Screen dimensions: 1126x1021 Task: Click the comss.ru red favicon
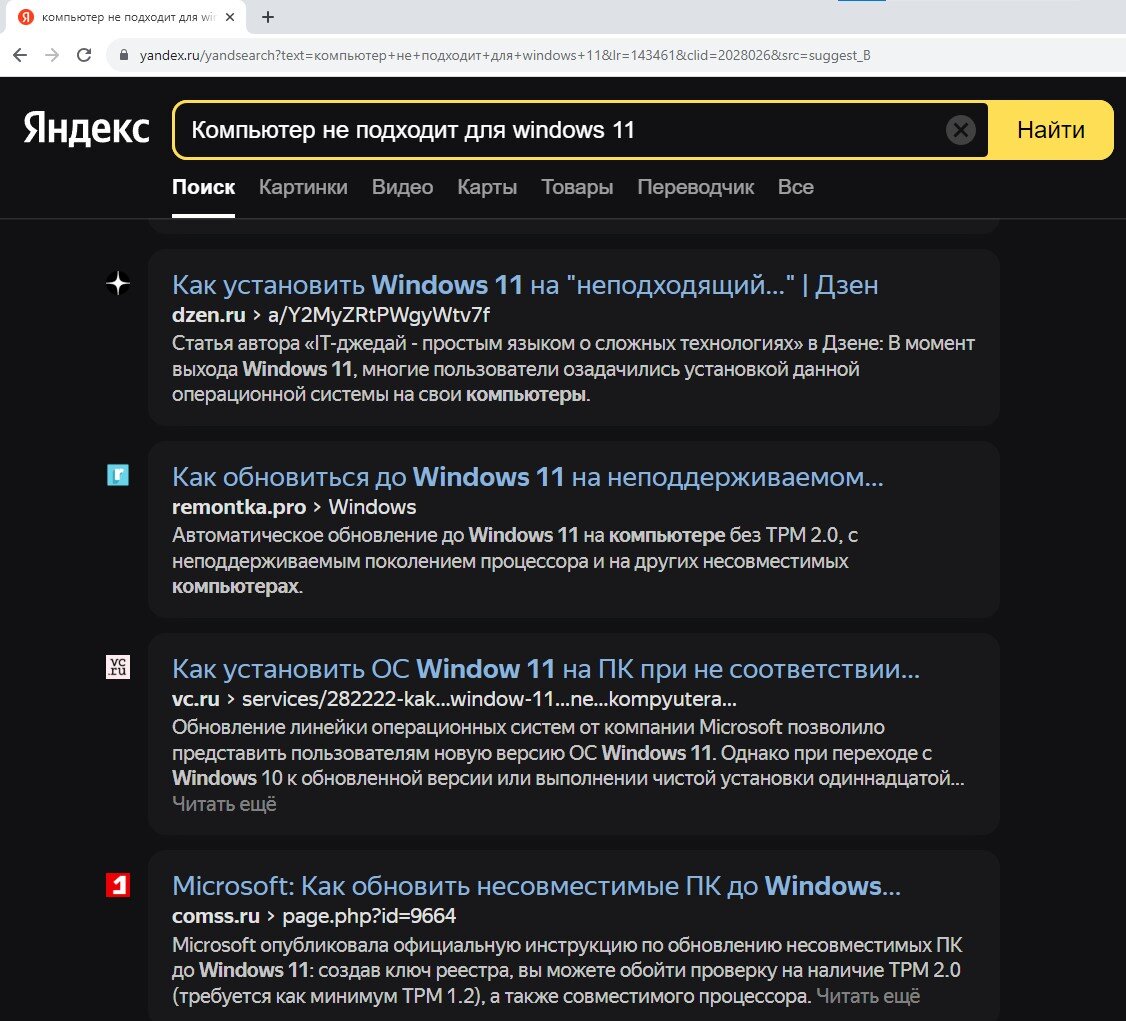pos(118,885)
